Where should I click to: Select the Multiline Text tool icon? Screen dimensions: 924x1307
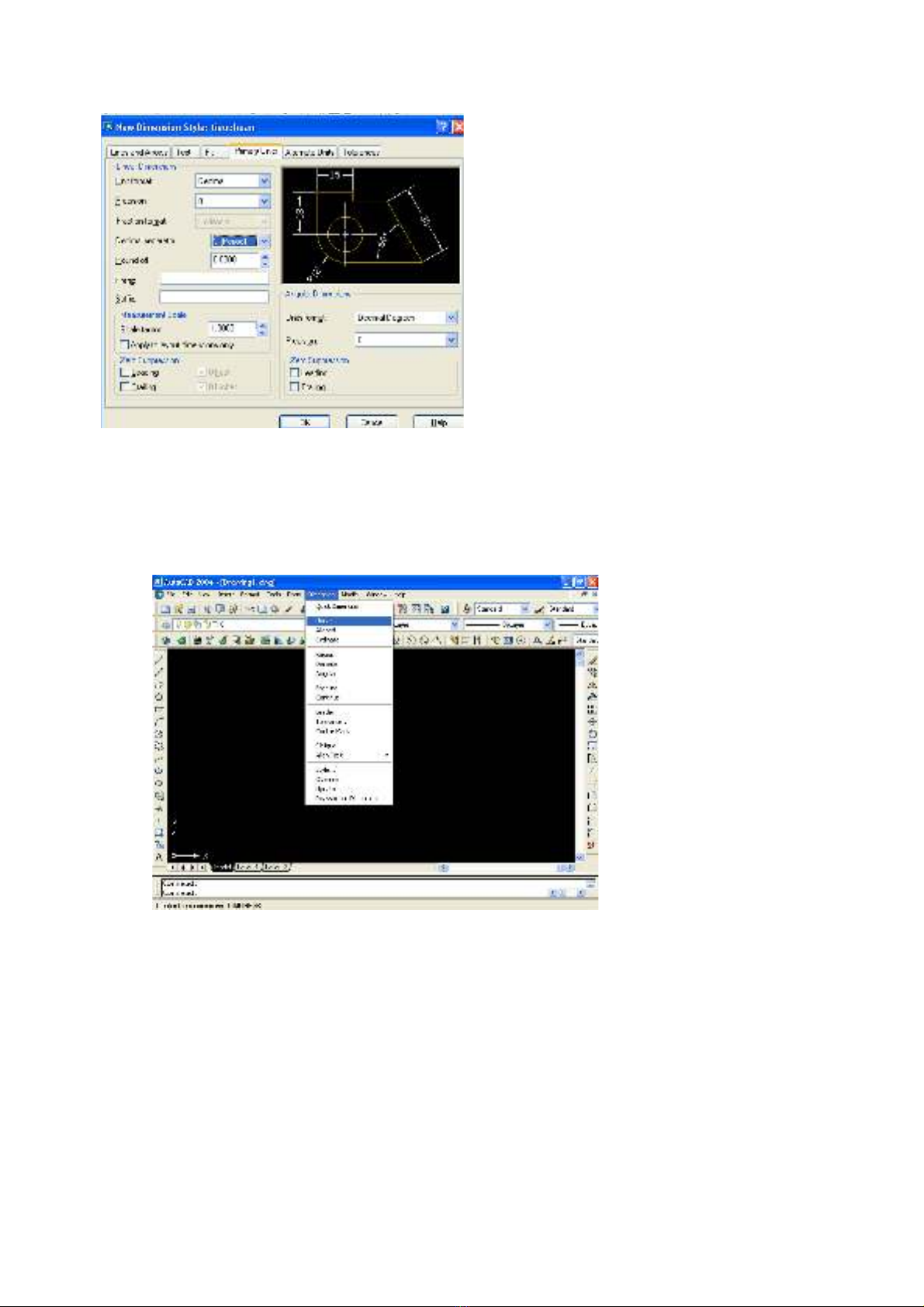pyautogui.click(x=160, y=857)
